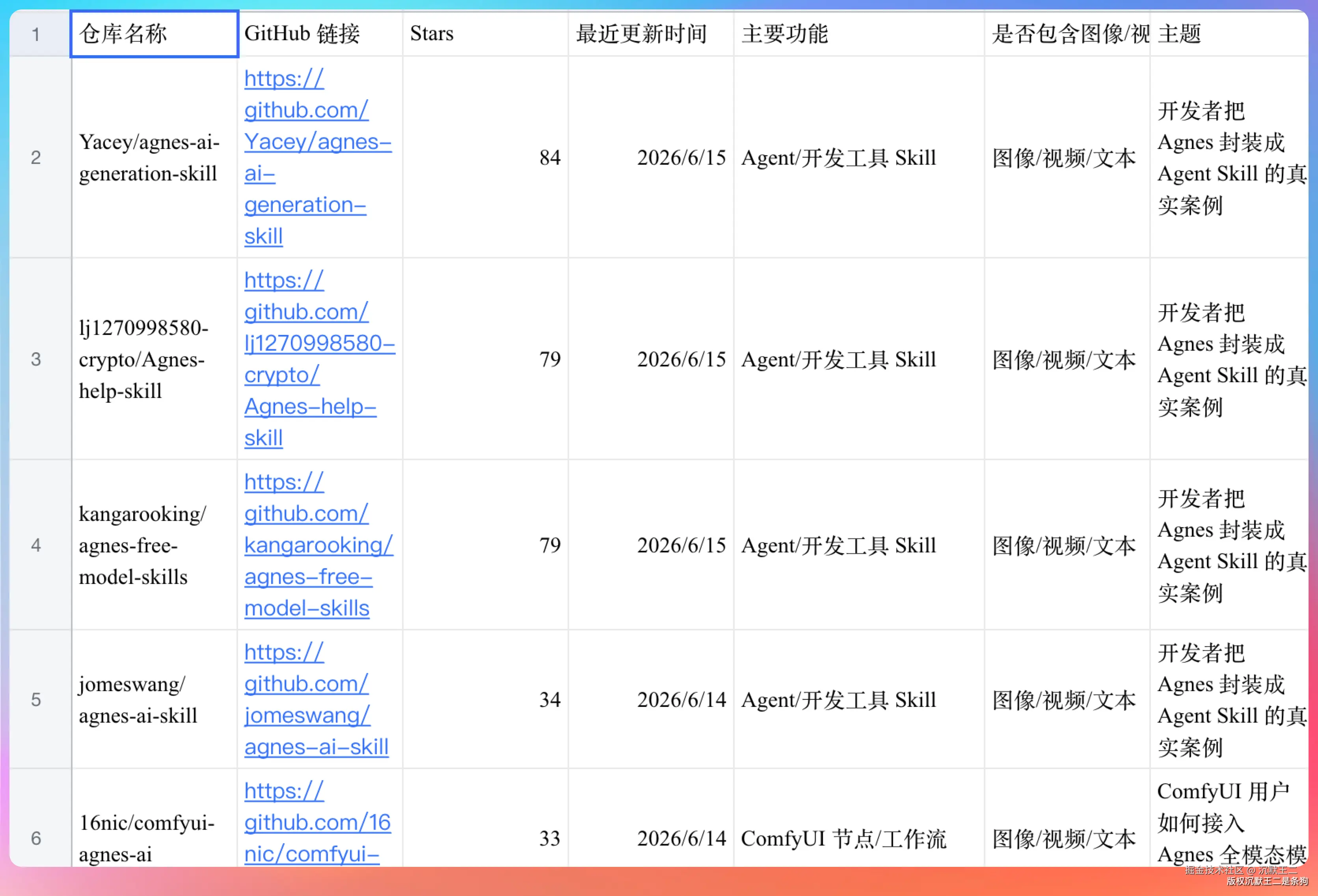Viewport: 1318px width, 896px height.
Task: Select row number 3 header
Action: pyautogui.click(x=40, y=359)
